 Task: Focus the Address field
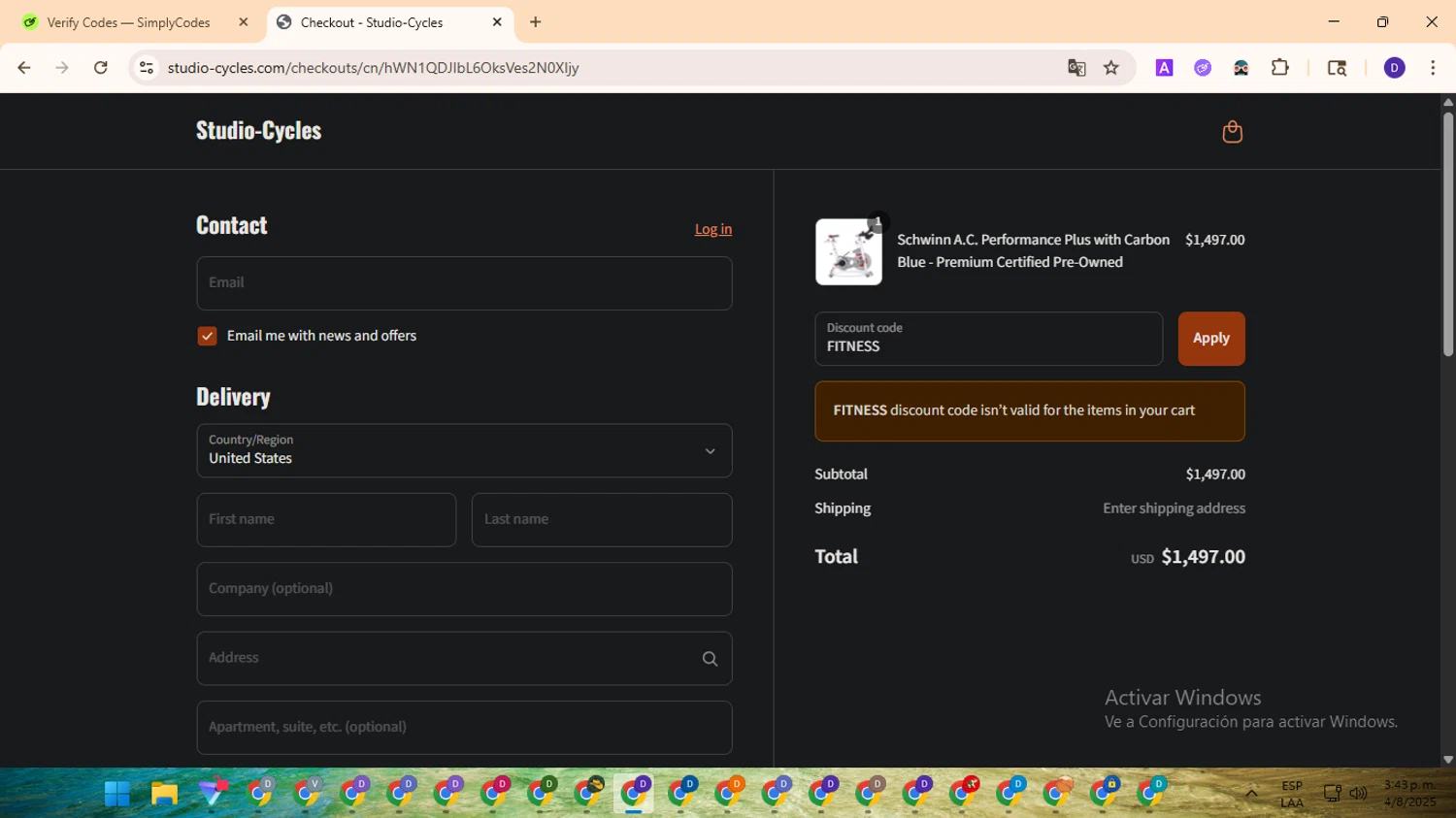(464, 659)
